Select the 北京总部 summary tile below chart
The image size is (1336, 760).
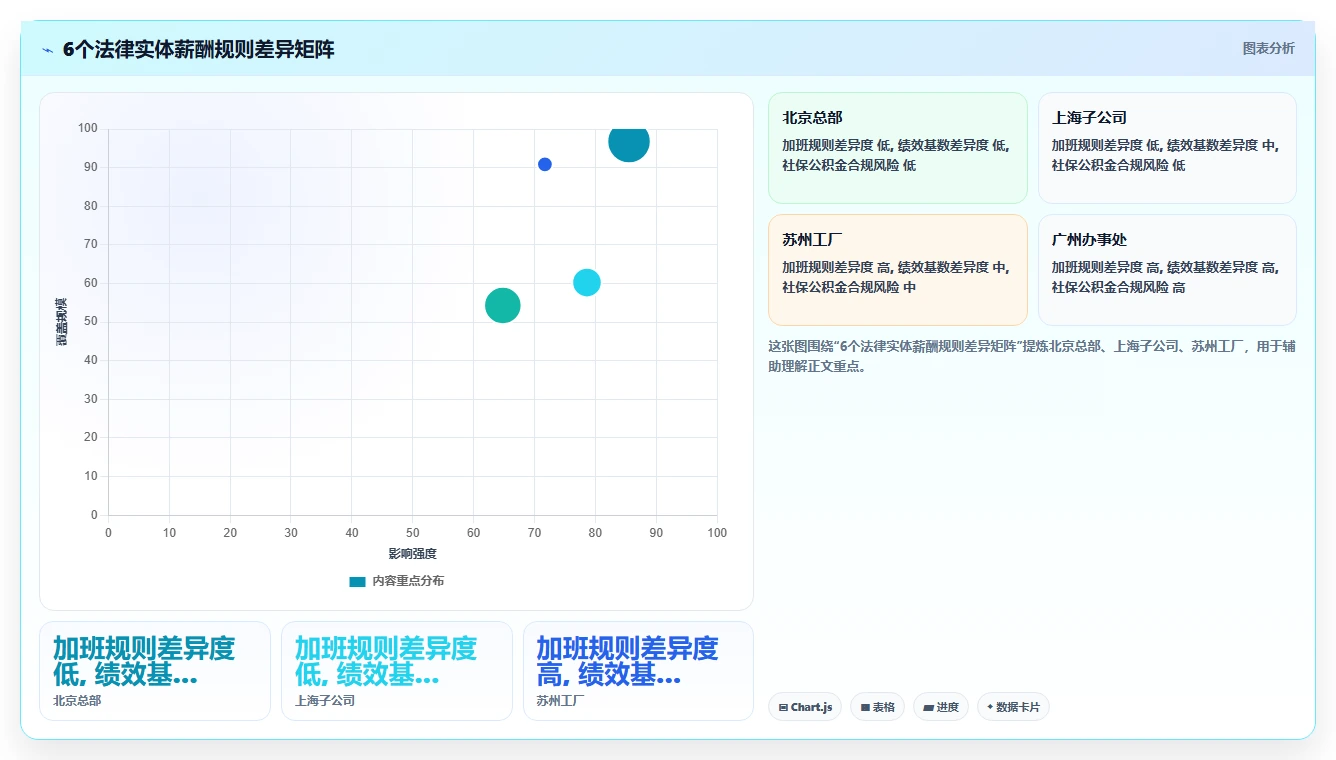point(155,671)
